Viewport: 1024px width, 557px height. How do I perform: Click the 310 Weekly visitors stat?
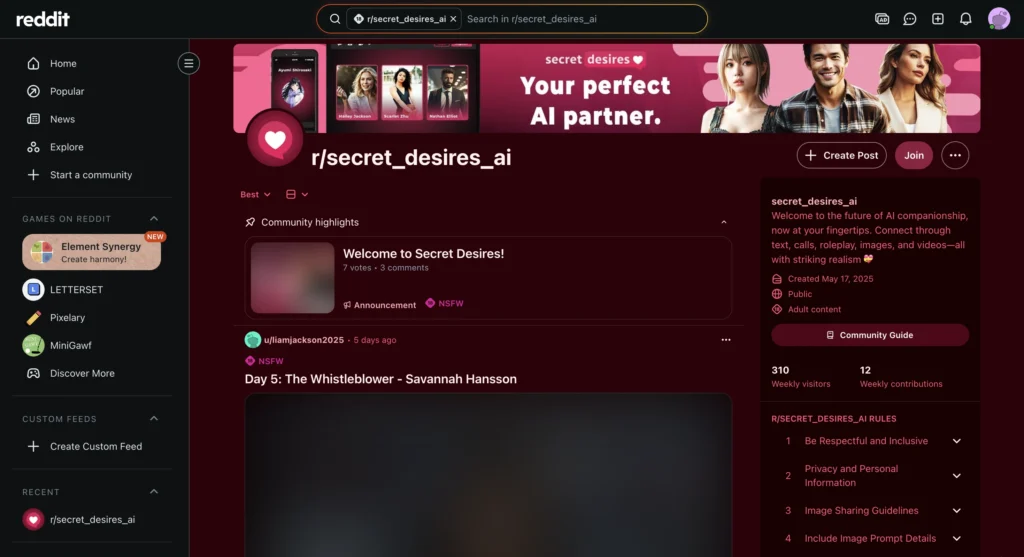click(x=801, y=377)
